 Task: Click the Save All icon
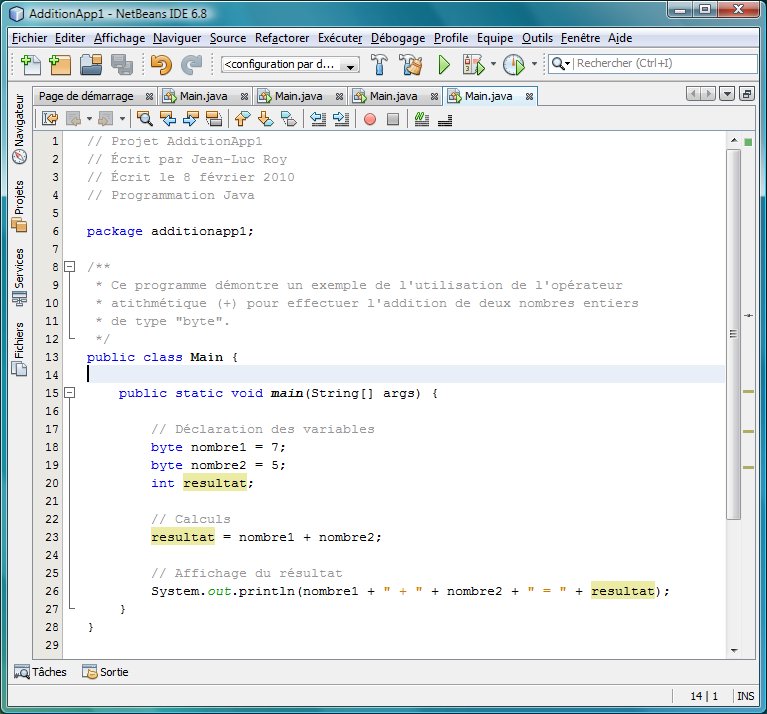(121, 65)
